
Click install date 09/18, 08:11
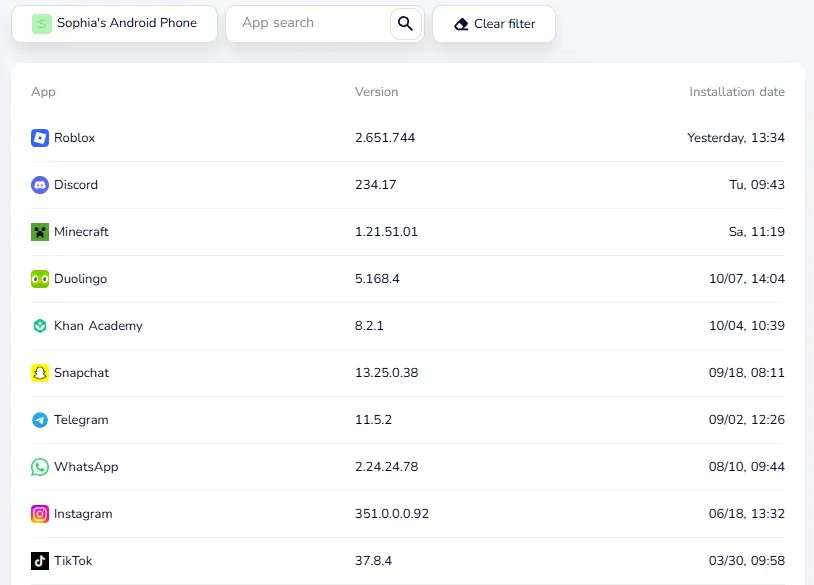click(747, 373)
